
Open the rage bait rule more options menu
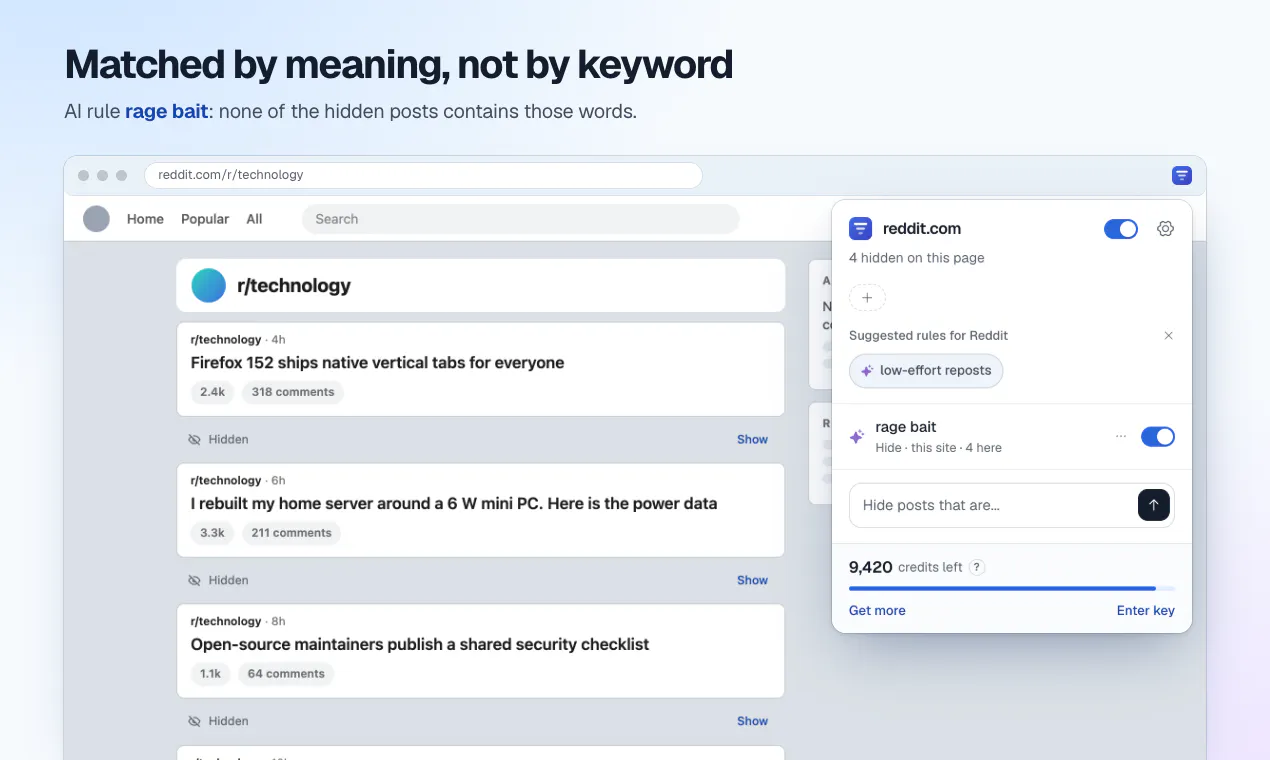1121,437
